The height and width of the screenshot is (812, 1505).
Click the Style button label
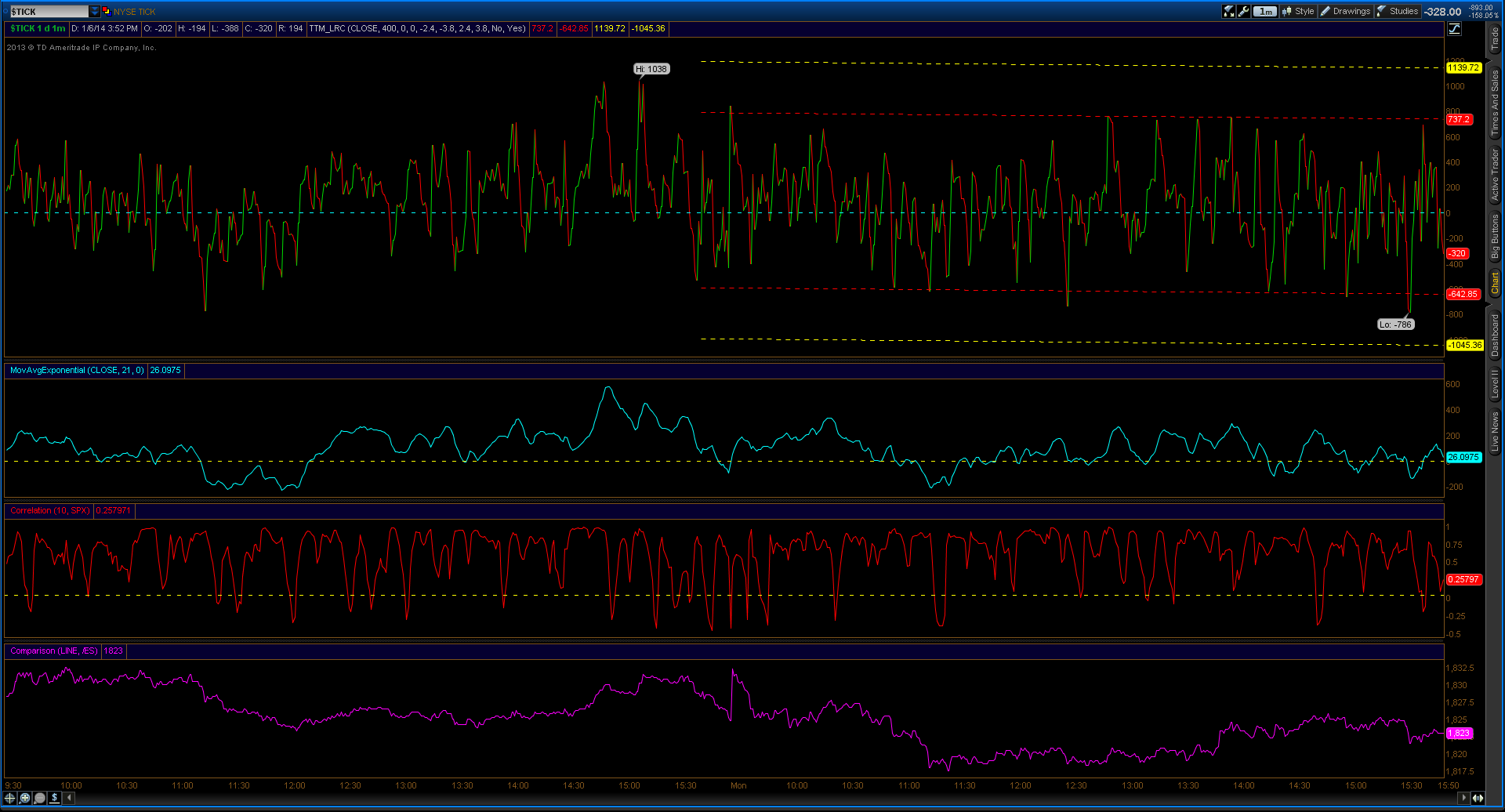1304,11
